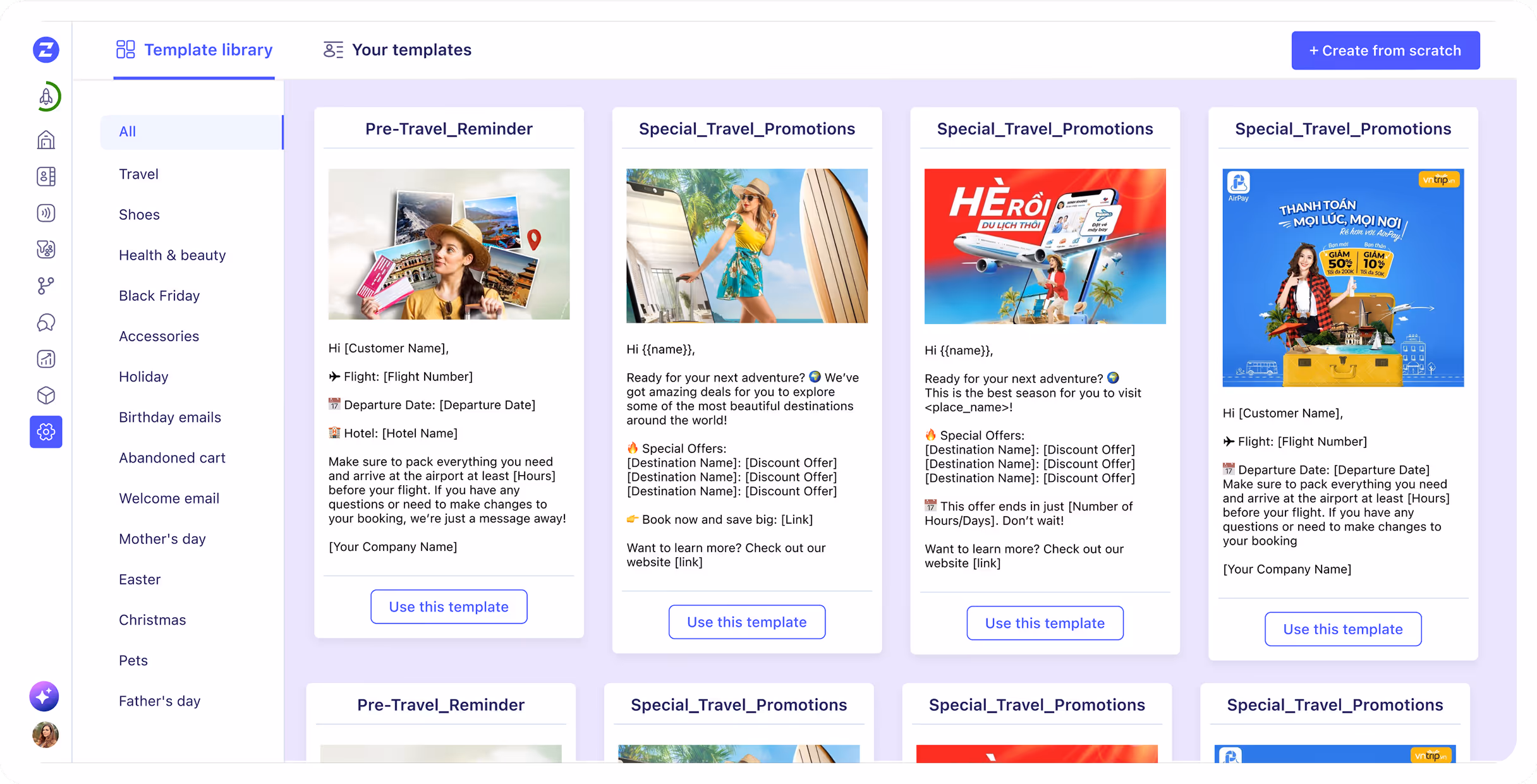Click the AirPay blue suitcase template image
This screenshot has width=1537, height=784.
click(x=1342, y=277)
